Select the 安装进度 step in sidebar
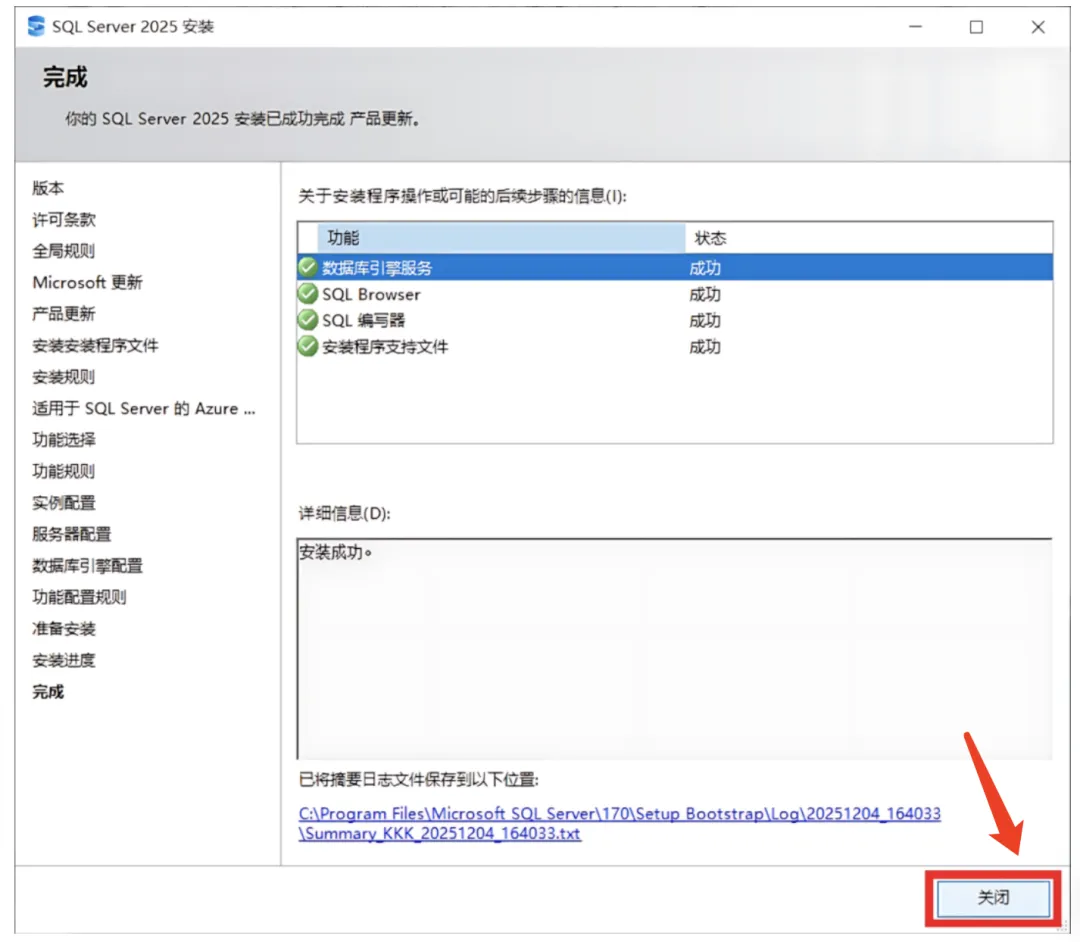Viewport: 1080px width, 942px height. coord(64,660)
